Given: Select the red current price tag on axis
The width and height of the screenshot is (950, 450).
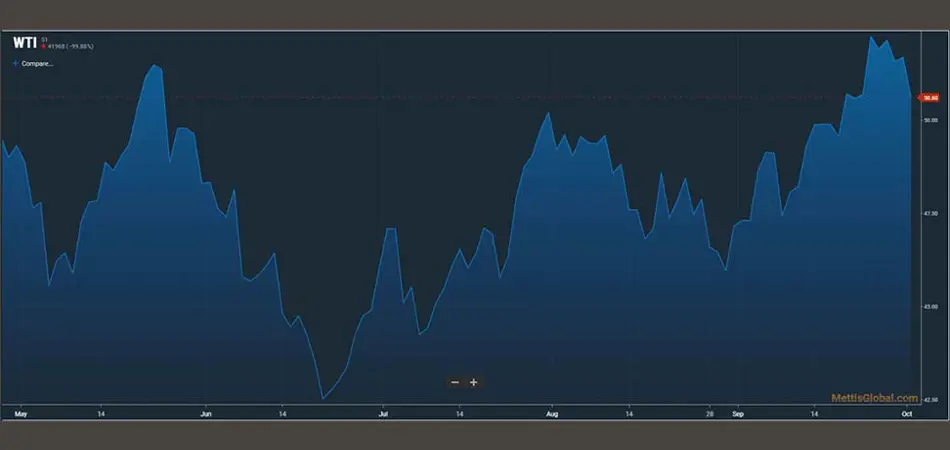Looking at the screenshot, I should [x=930, y=98].
